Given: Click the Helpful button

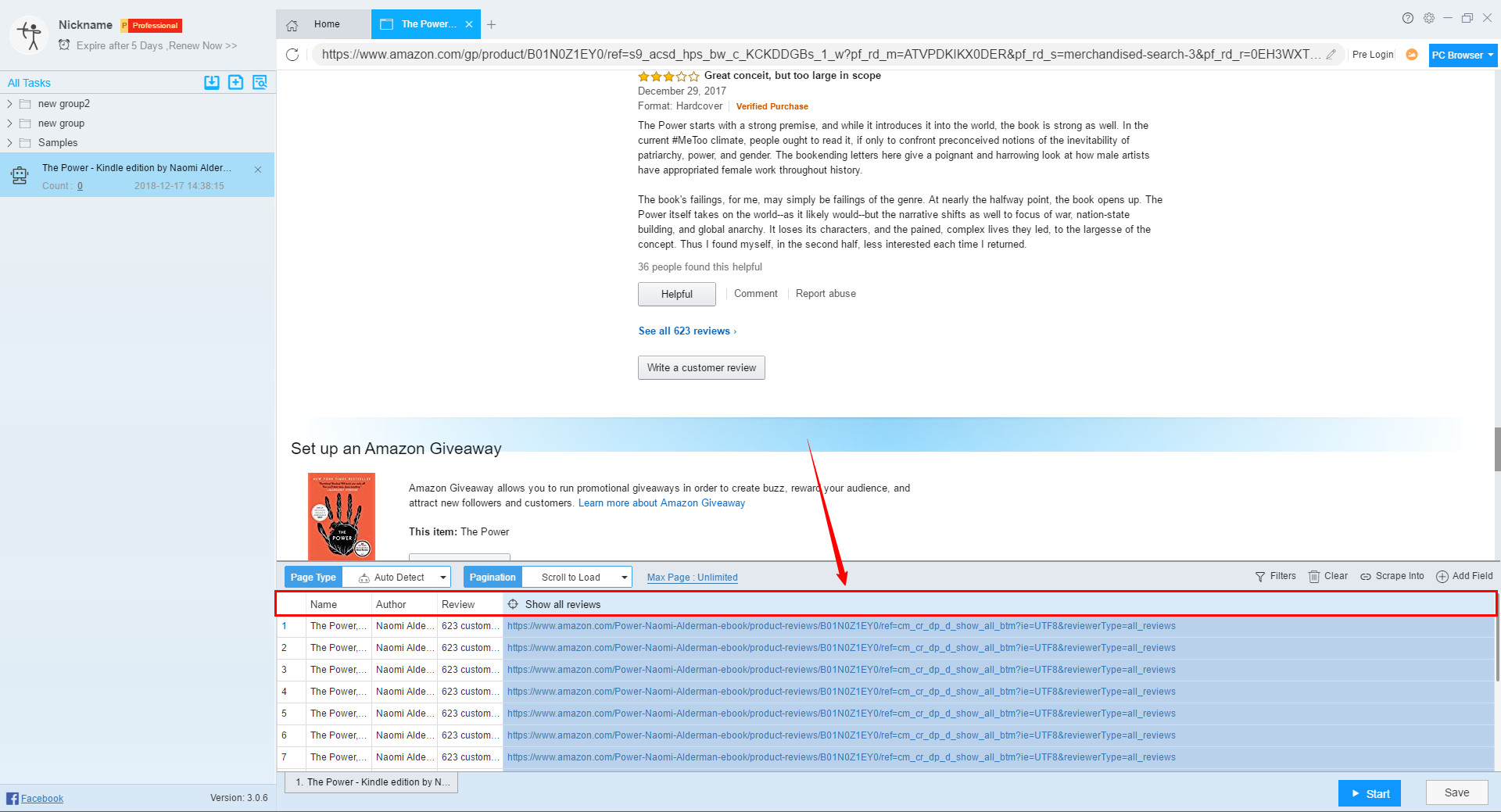Looking at the screenshot, I should point(677,294).
